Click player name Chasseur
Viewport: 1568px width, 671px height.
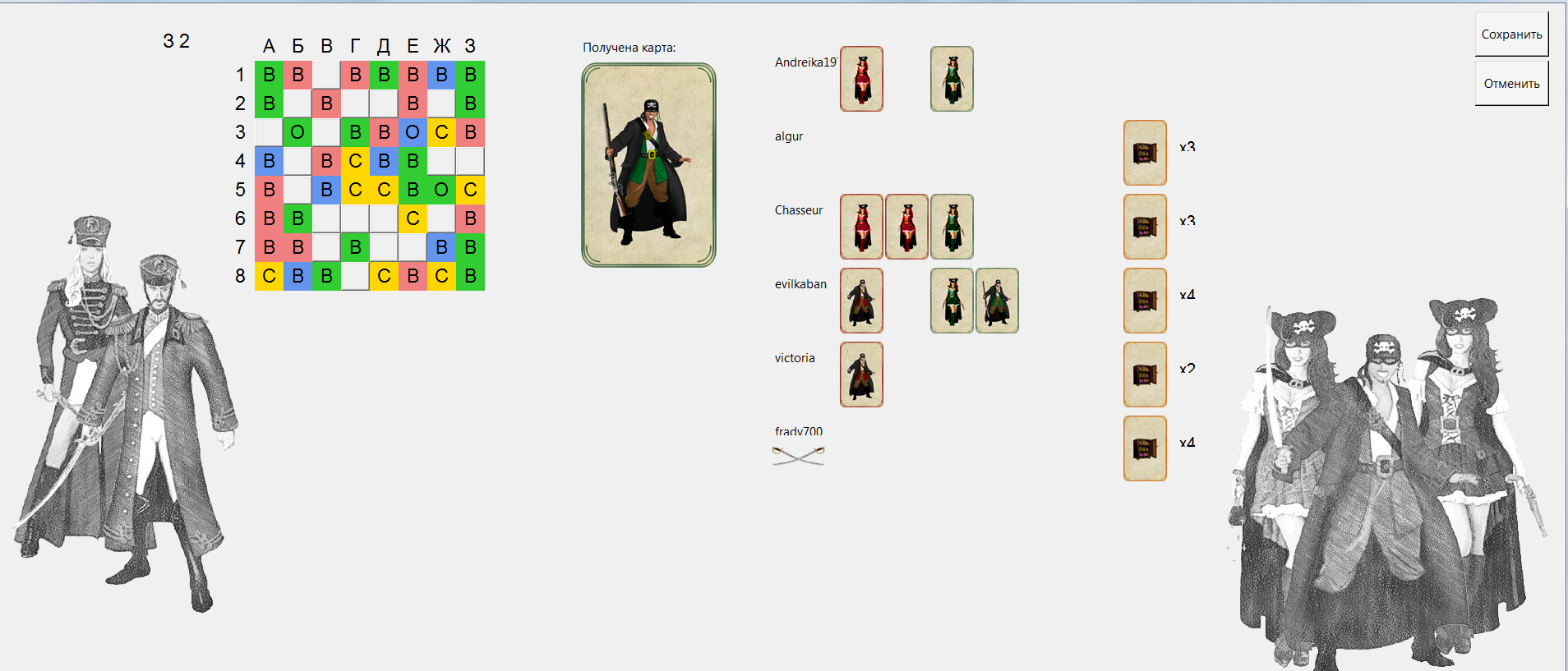click(x=798, y=210)
